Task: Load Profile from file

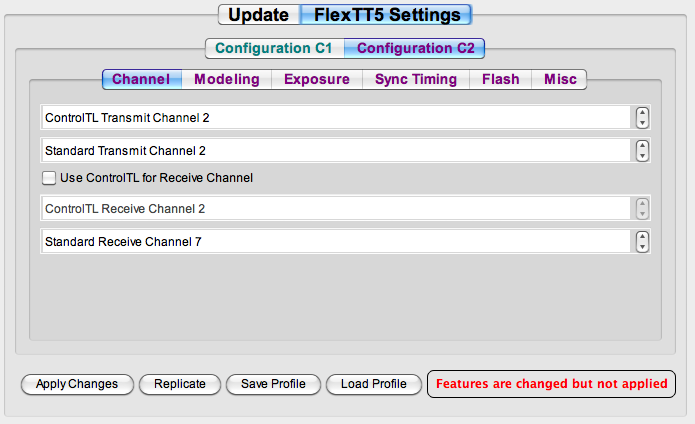Action: (x=374, y=384)
